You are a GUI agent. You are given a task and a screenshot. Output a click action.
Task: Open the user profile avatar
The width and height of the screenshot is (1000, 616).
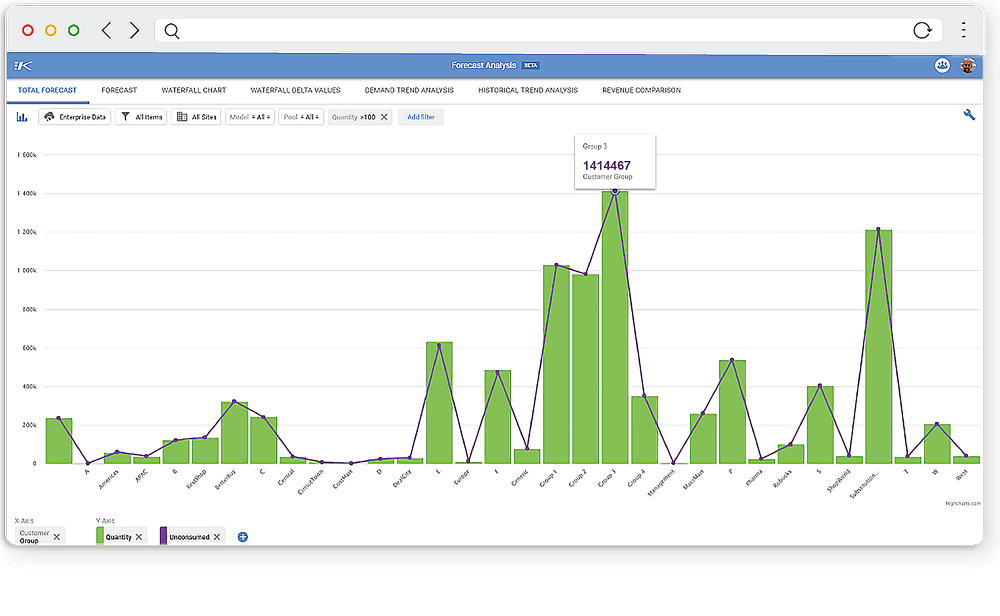(x=967, y=65)
